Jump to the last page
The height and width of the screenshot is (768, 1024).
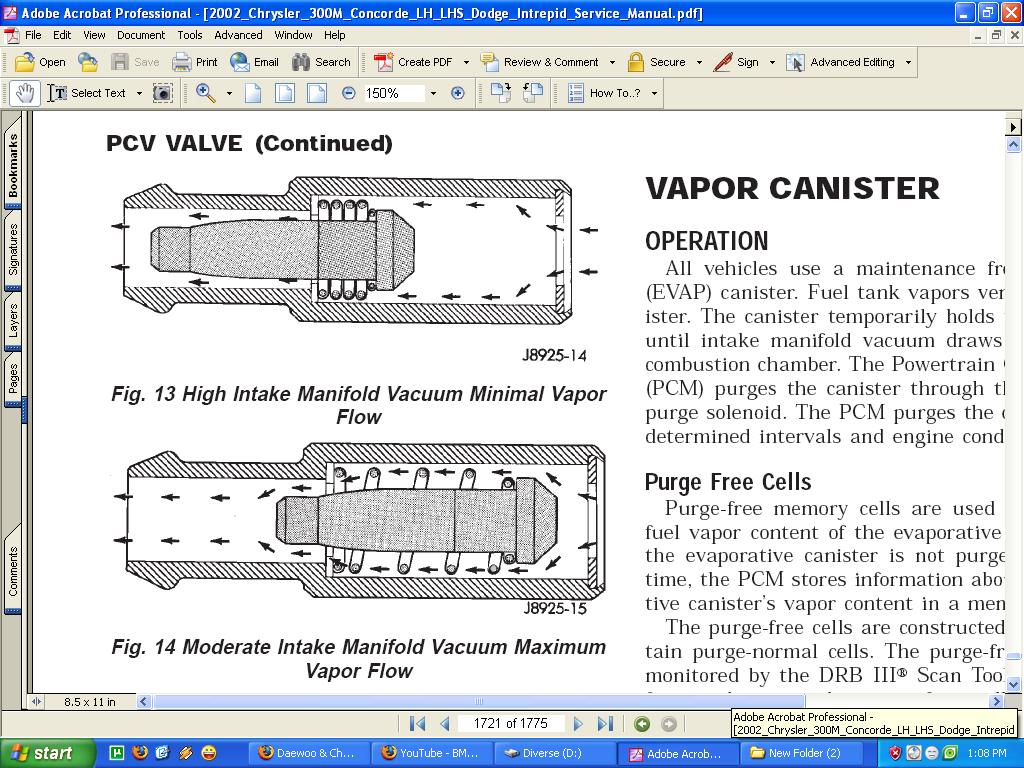click(x=605, y=724)
